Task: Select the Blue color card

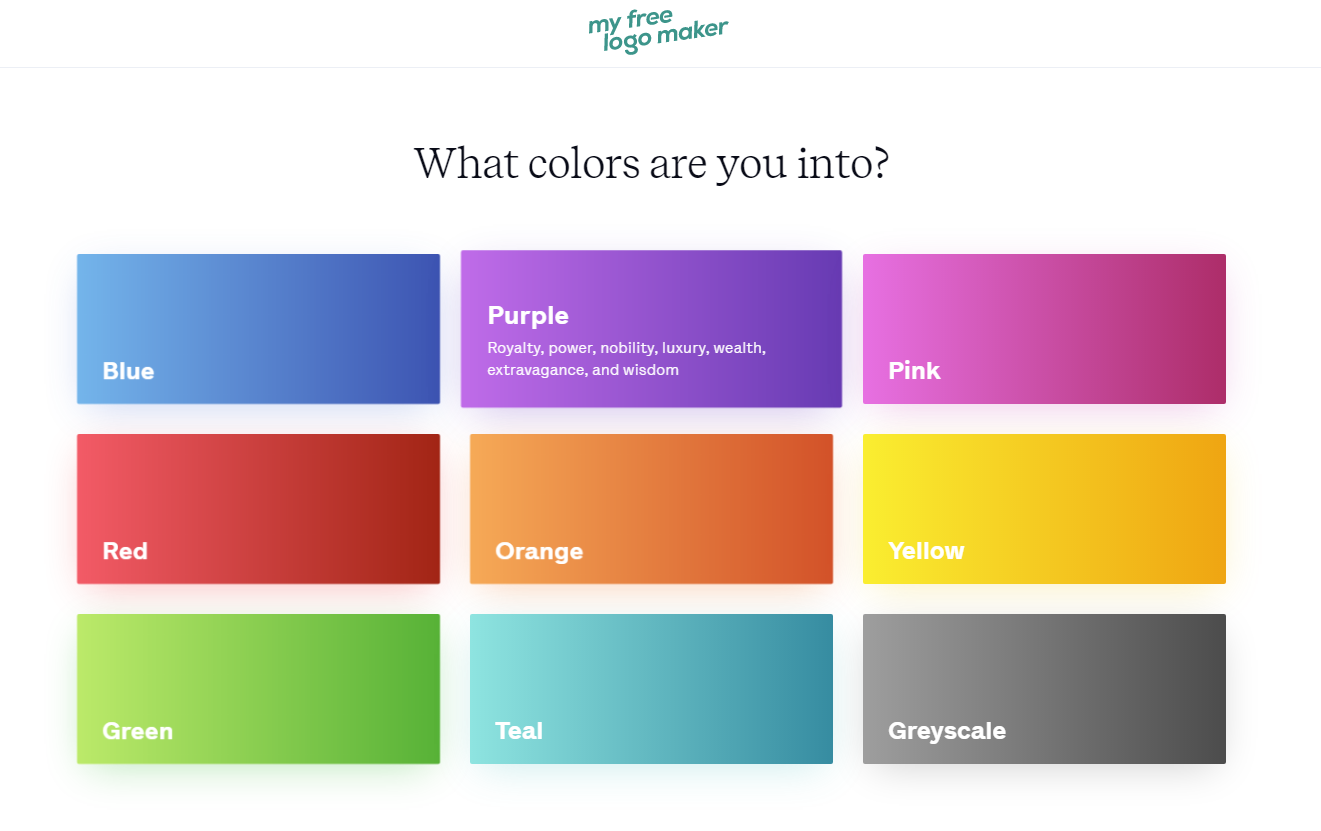Action: [x=258, y=329]
